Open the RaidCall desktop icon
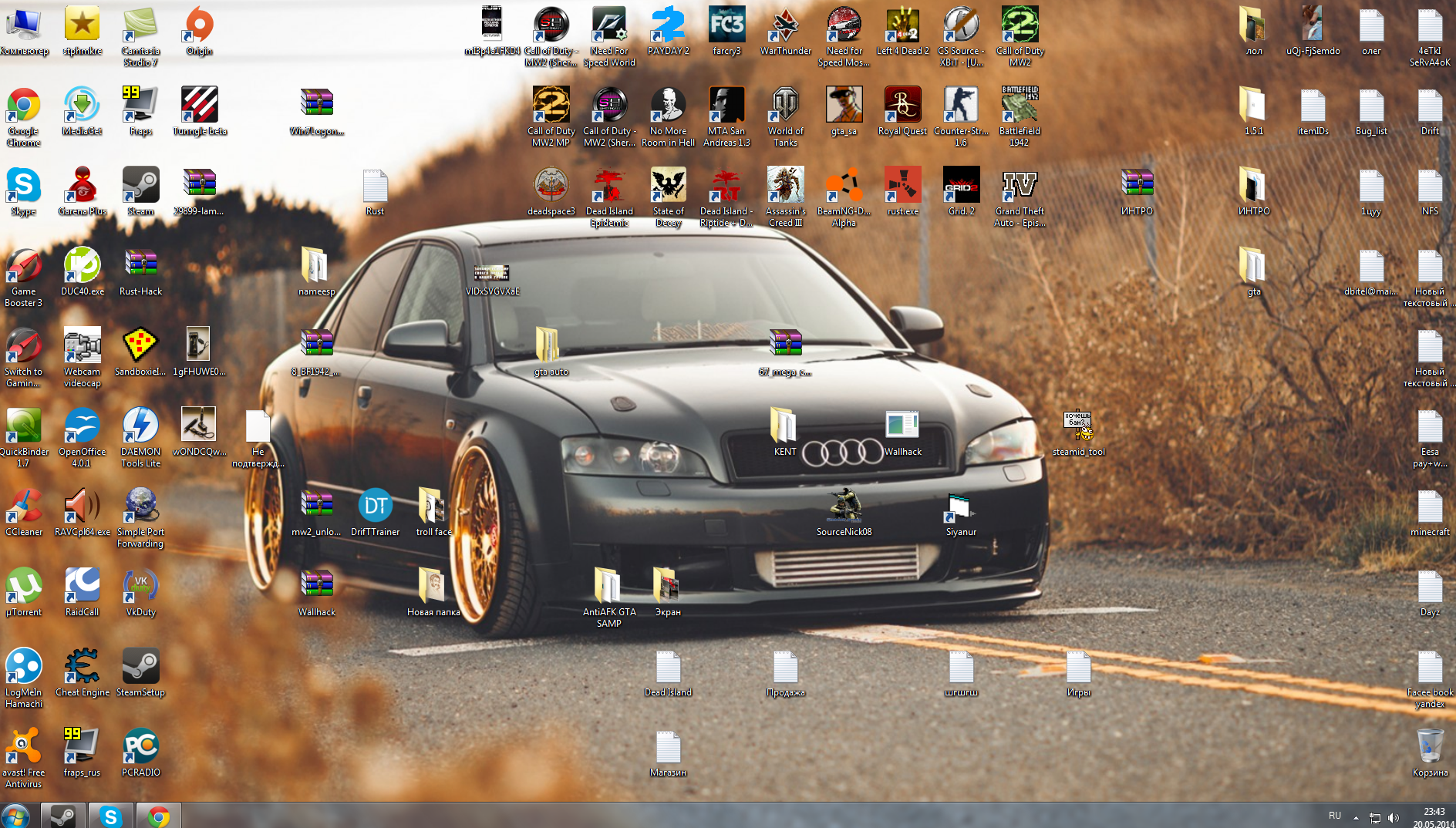This screenshot has height=828, width=1456. click(x=83, y=592)
